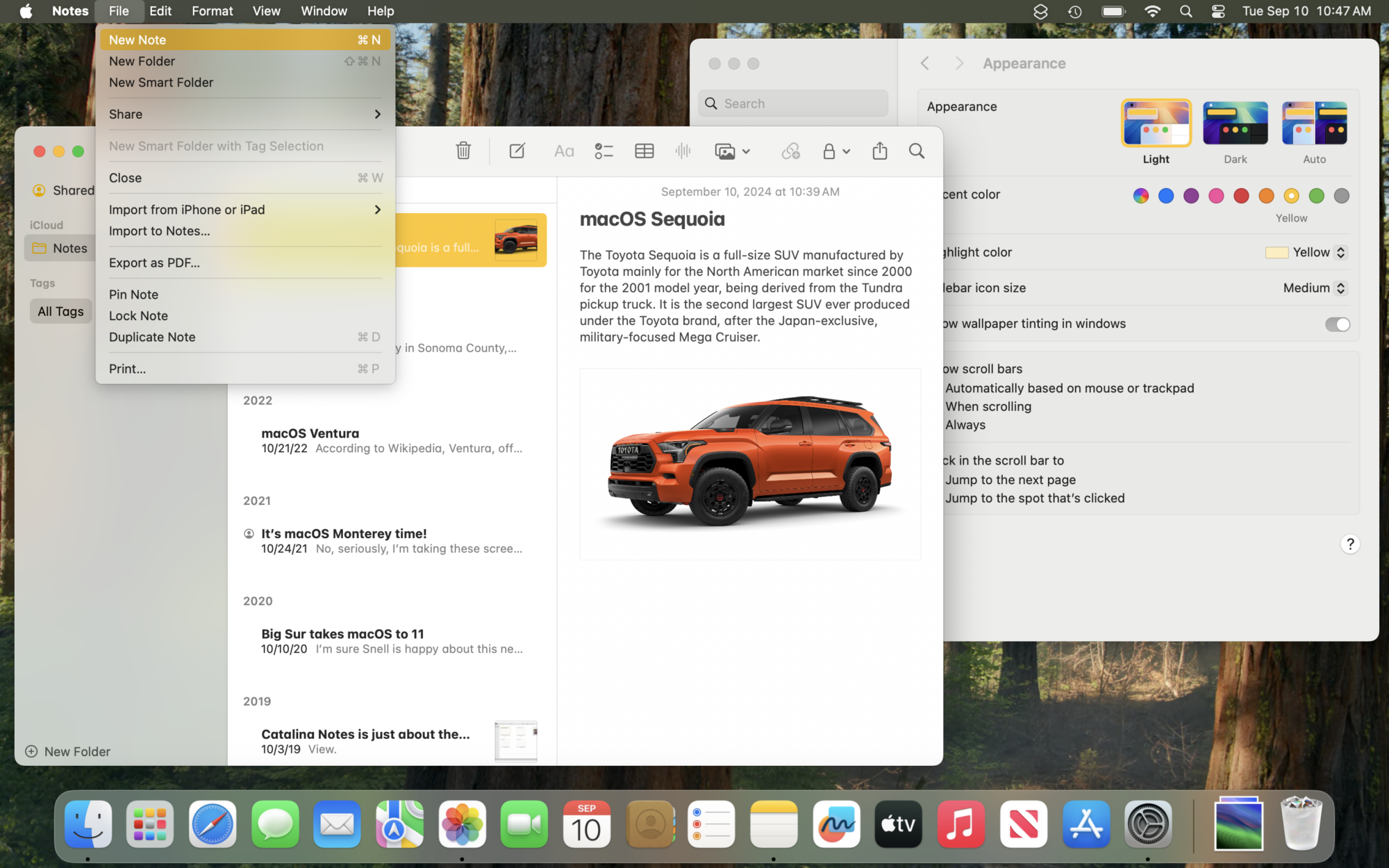The width and height of the screenshot is (1389, 868).
Task: Open the Highlight color Yellow dropdown
Action: (1306, 252)
